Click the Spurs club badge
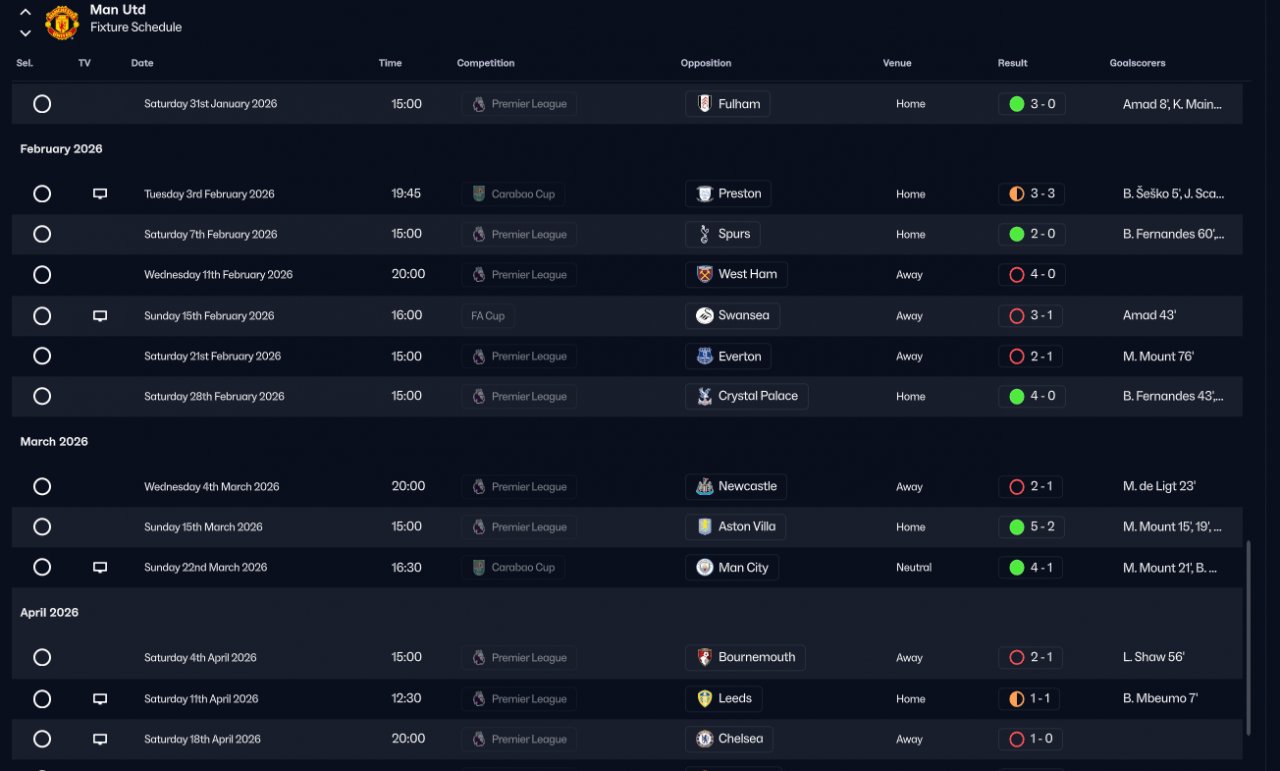The image size is (1280, 771). point(704,234)
